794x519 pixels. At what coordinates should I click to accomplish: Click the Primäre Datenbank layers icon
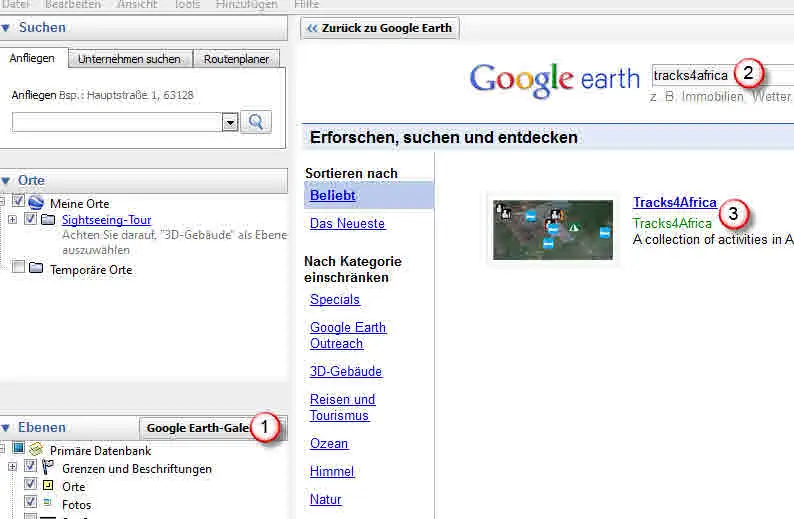coord(36,449)
